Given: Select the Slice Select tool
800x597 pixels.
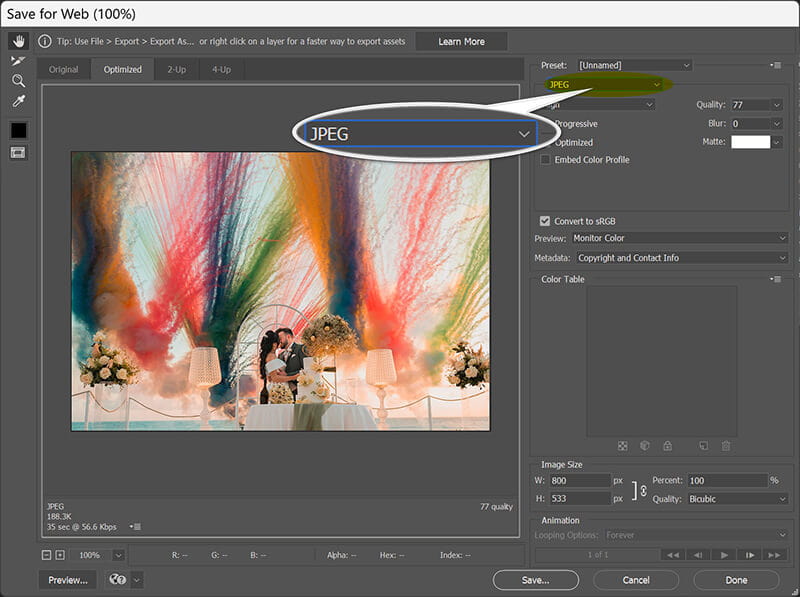Looking at the screenshot, I should [17, 62].
